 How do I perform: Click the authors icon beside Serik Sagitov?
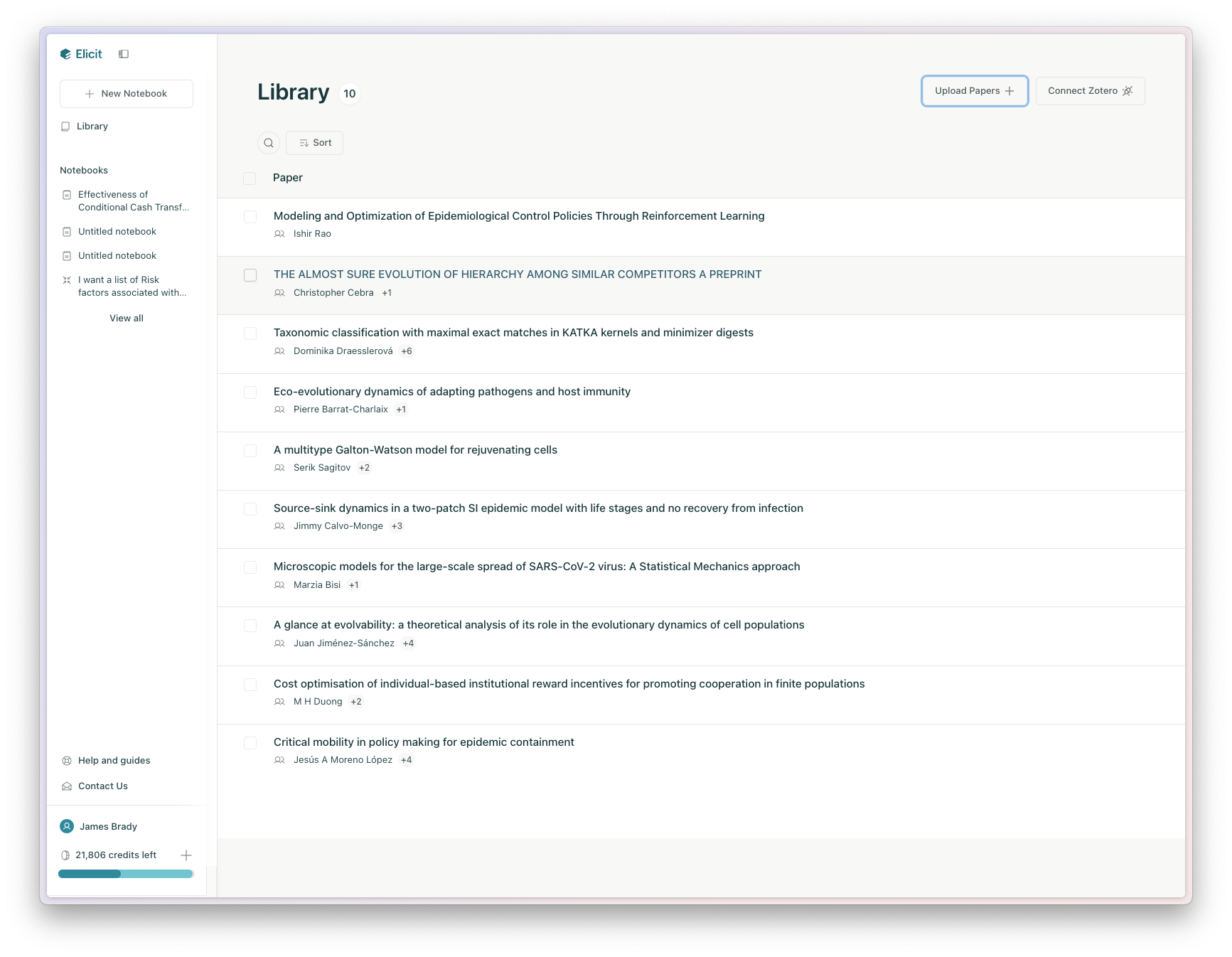pos(279,468)
